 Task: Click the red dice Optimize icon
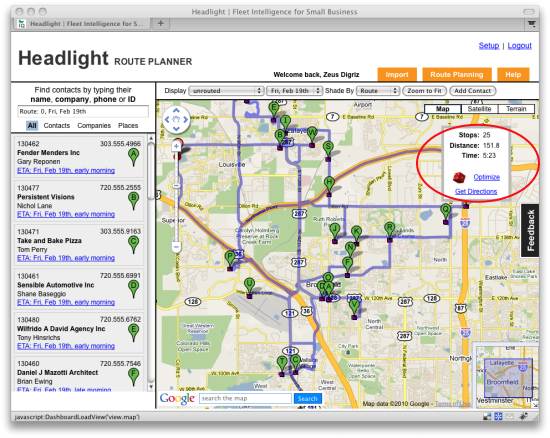coord(459,177)
